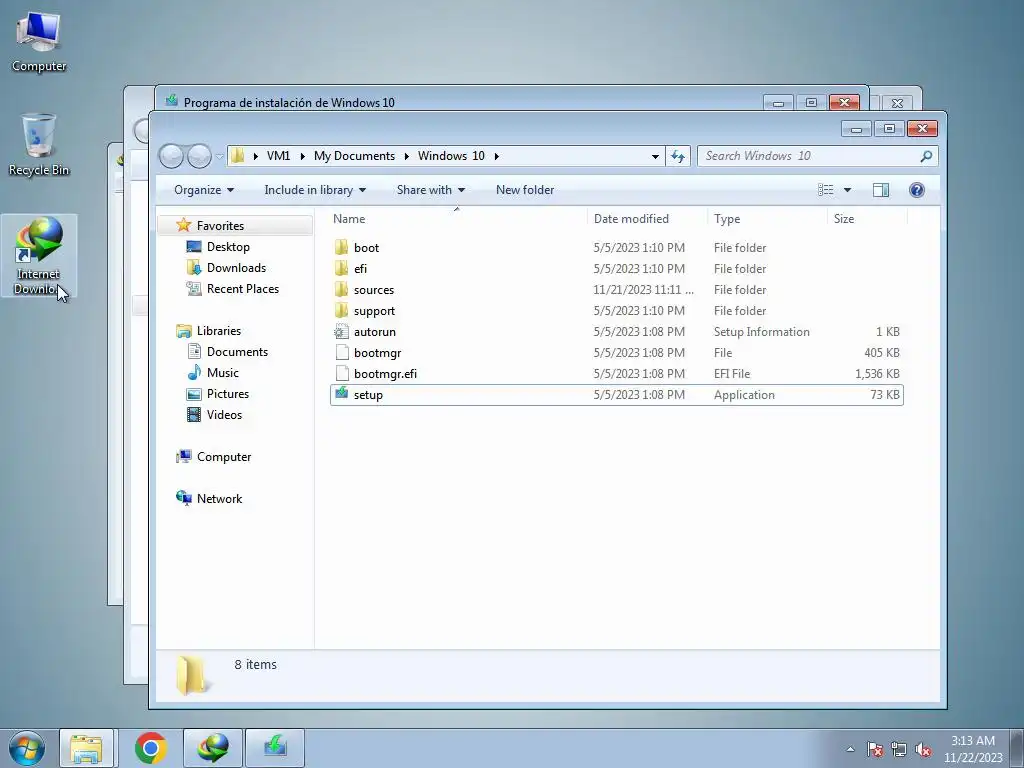Select Computer in the navigation pane

(x=223, y=457)
